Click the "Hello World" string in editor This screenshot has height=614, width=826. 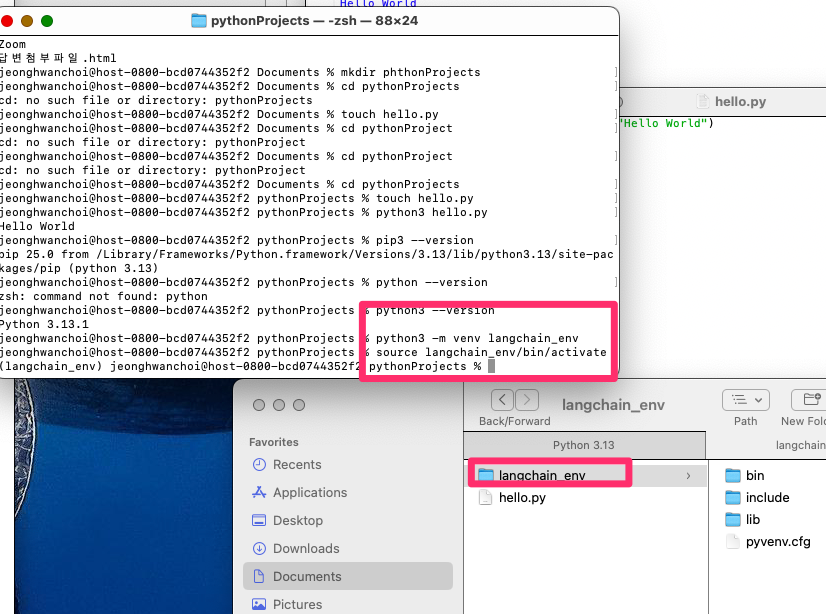coord(664,123)
